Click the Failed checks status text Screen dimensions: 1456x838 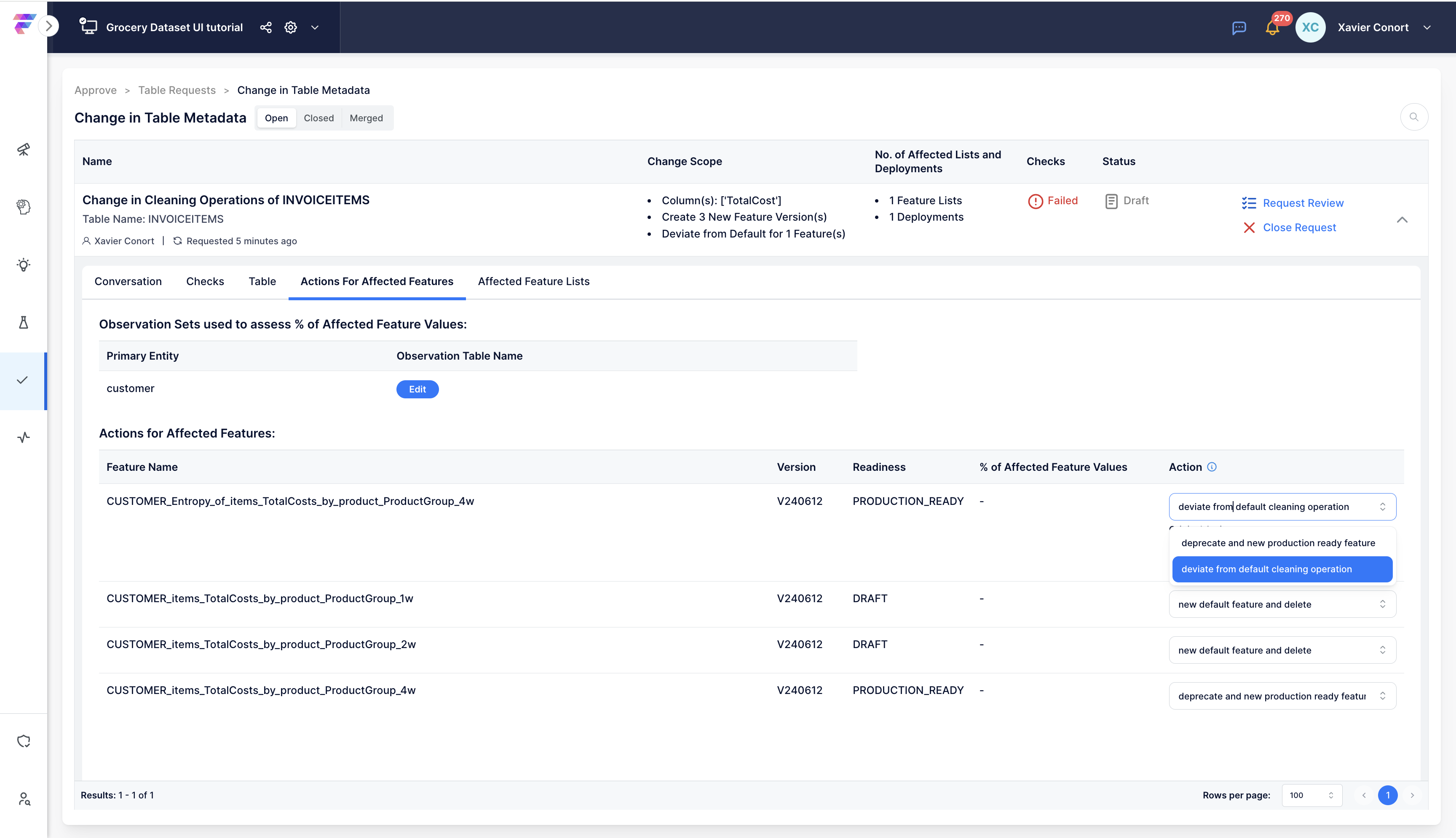[x=1062, y=200]
